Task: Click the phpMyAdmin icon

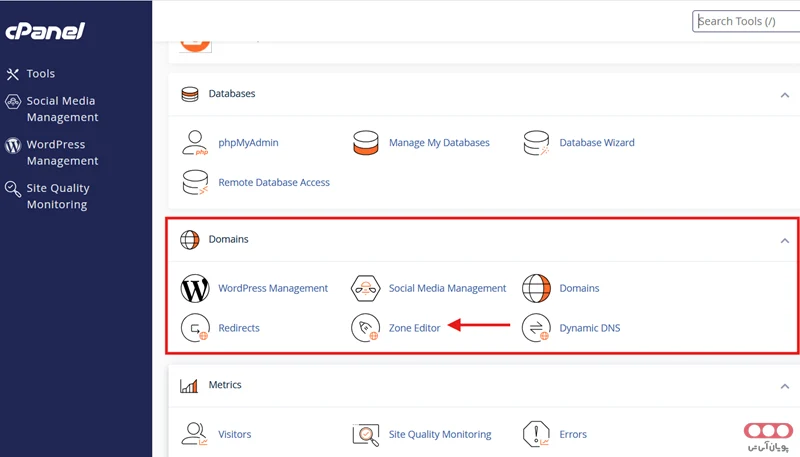Action: (x=195, y=143)
